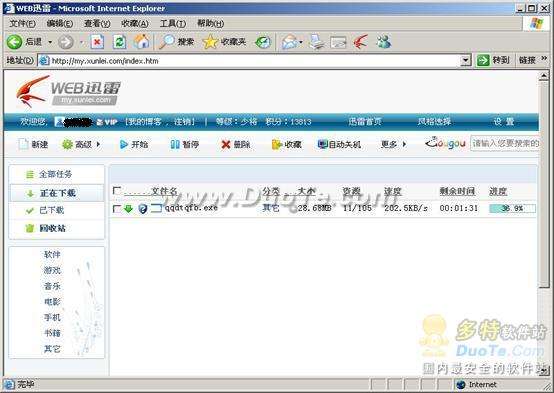Viewport: 554px width, 393px height.
Task: Click the Gougou search input field
Action: click(x=505, y=143)
